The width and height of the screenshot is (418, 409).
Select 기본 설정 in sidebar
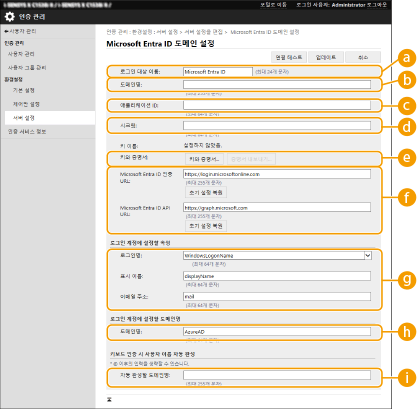point(24,91)
